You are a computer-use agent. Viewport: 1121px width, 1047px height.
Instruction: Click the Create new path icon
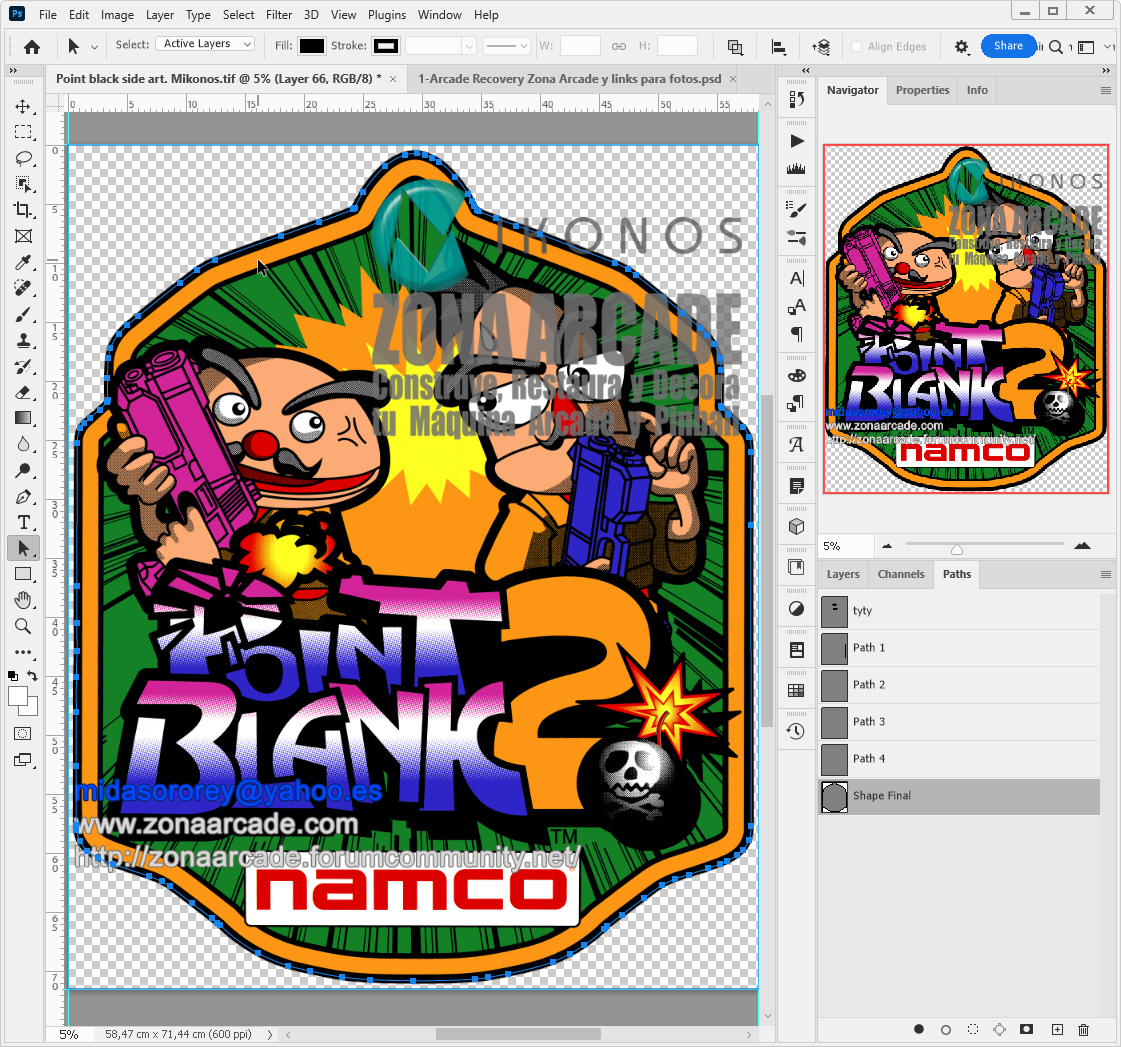[x=1055, y=1029]
